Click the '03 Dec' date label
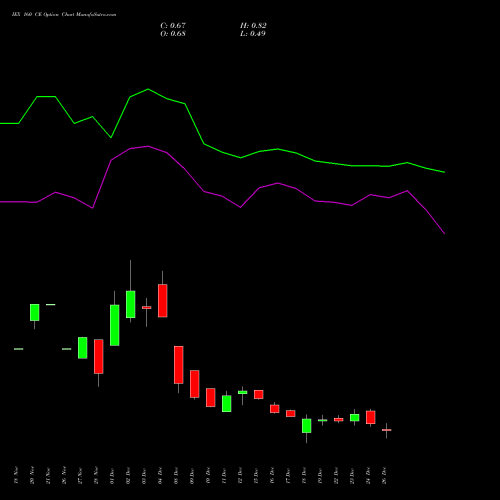The image size is (500, 500). 144,475
